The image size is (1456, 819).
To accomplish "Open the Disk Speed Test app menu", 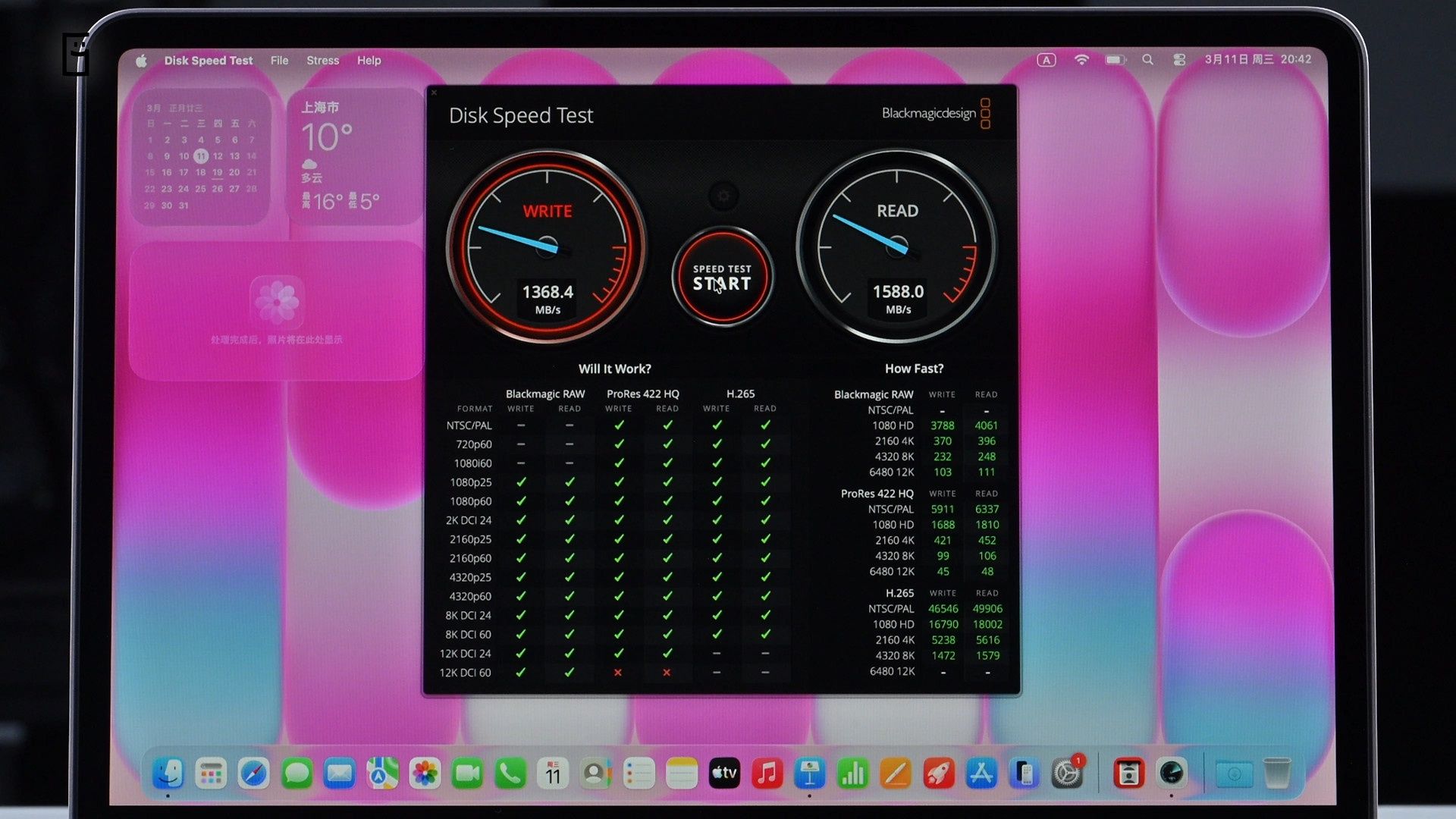I will pyautogui.click(x=209, y=61).
